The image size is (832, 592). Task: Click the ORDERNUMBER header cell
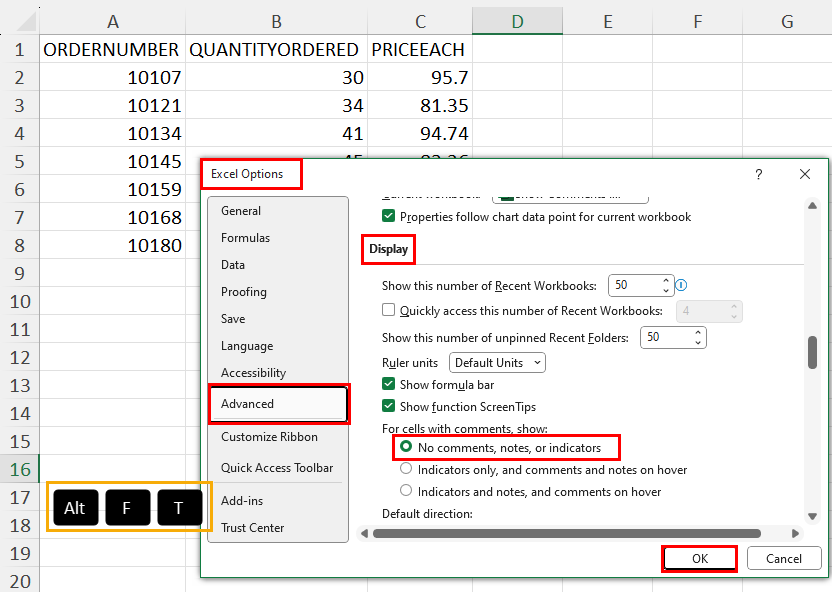pyautogui.click(x=112, y=49)
